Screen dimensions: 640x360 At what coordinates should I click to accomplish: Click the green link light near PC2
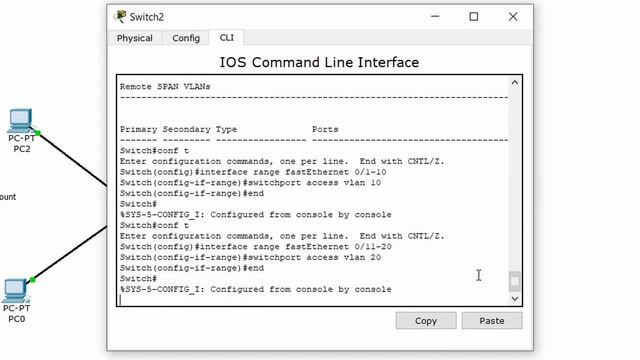(38, 133)
